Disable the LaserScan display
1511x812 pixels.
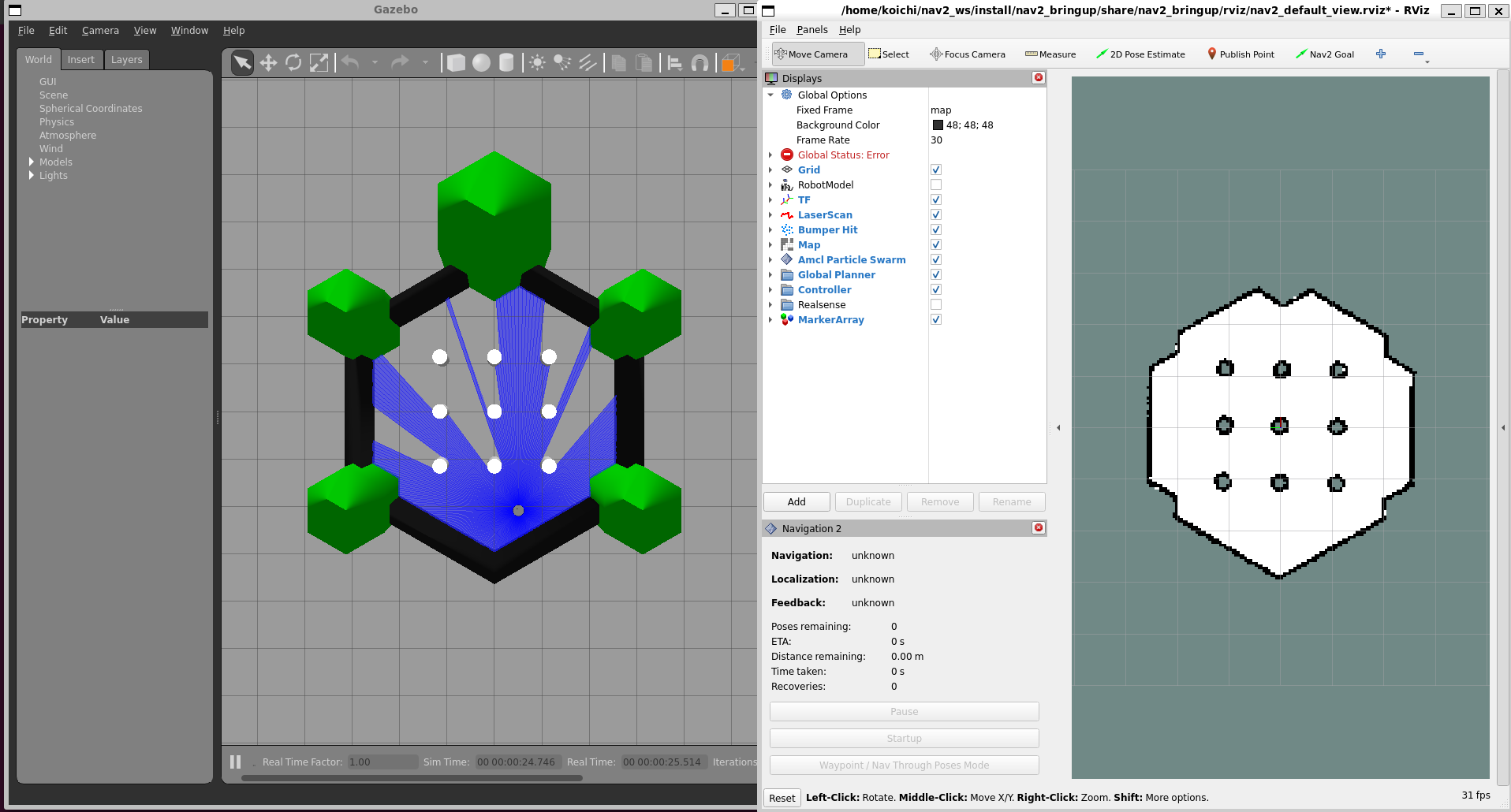coord(935,214)
